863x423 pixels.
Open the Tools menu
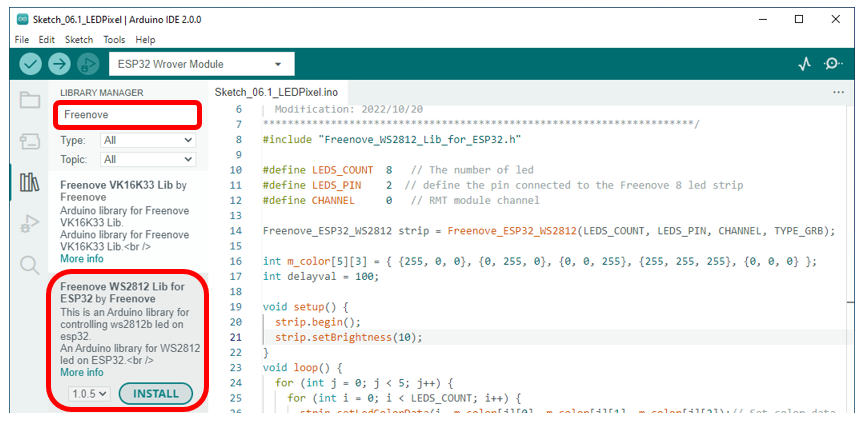(x=114, y=40)
